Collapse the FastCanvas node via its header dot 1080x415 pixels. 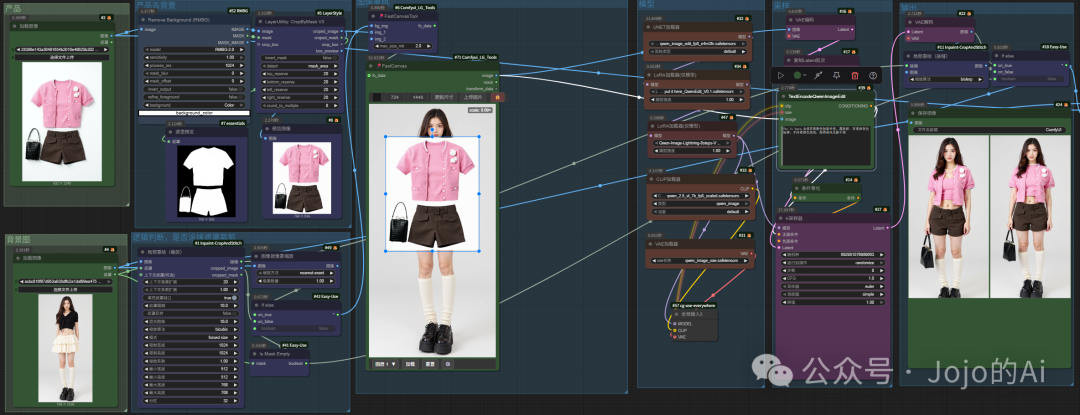coord(371,66)
